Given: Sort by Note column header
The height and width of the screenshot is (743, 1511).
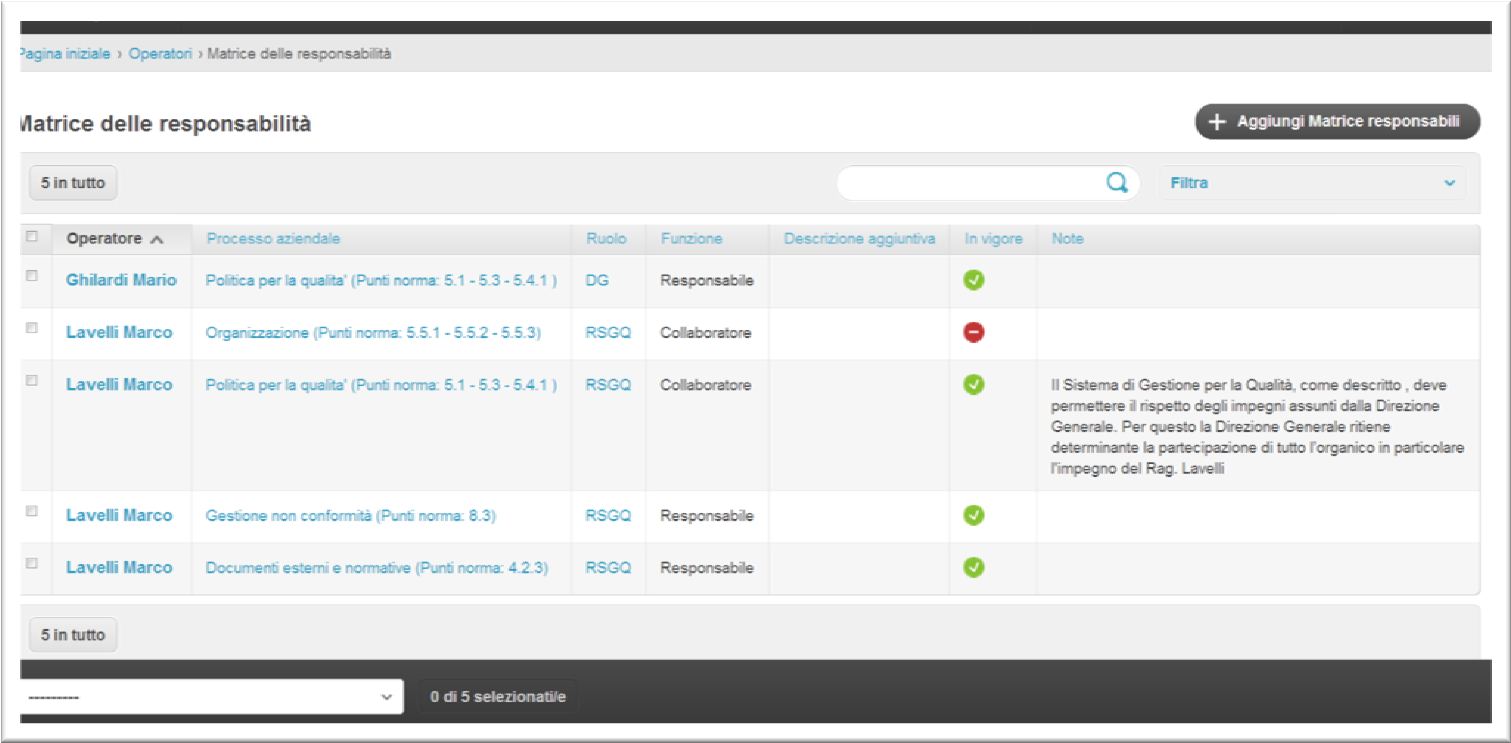Looking at the screenshot, I should [1067, 239].
